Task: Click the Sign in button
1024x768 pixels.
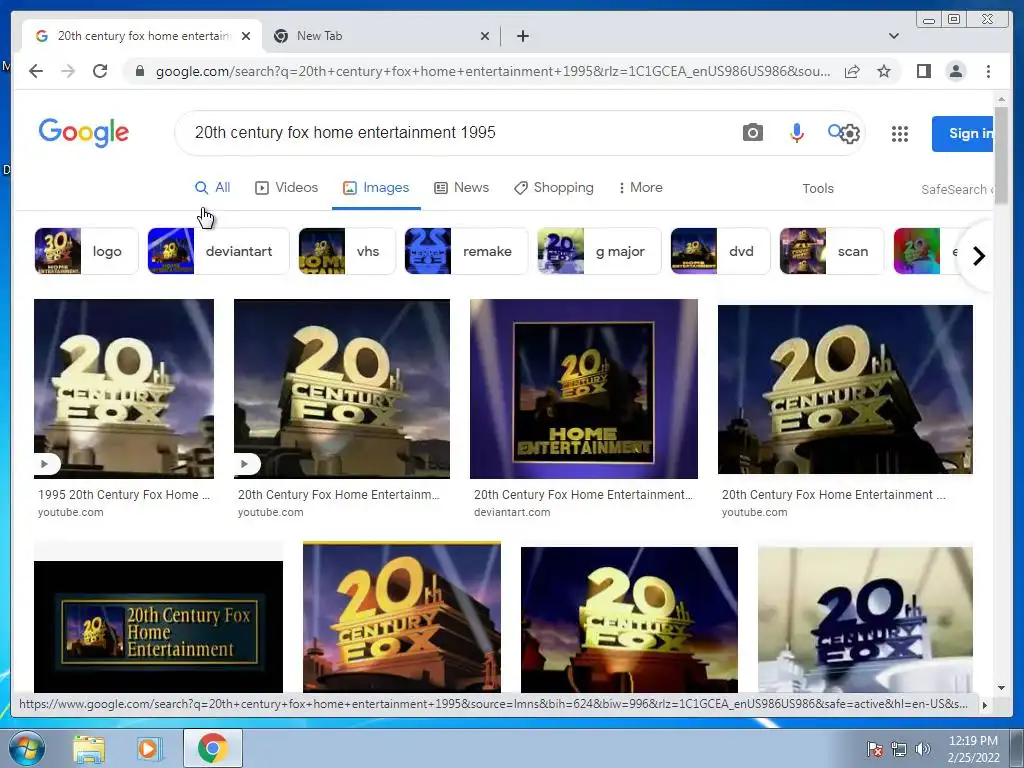Action: (963, 134)
